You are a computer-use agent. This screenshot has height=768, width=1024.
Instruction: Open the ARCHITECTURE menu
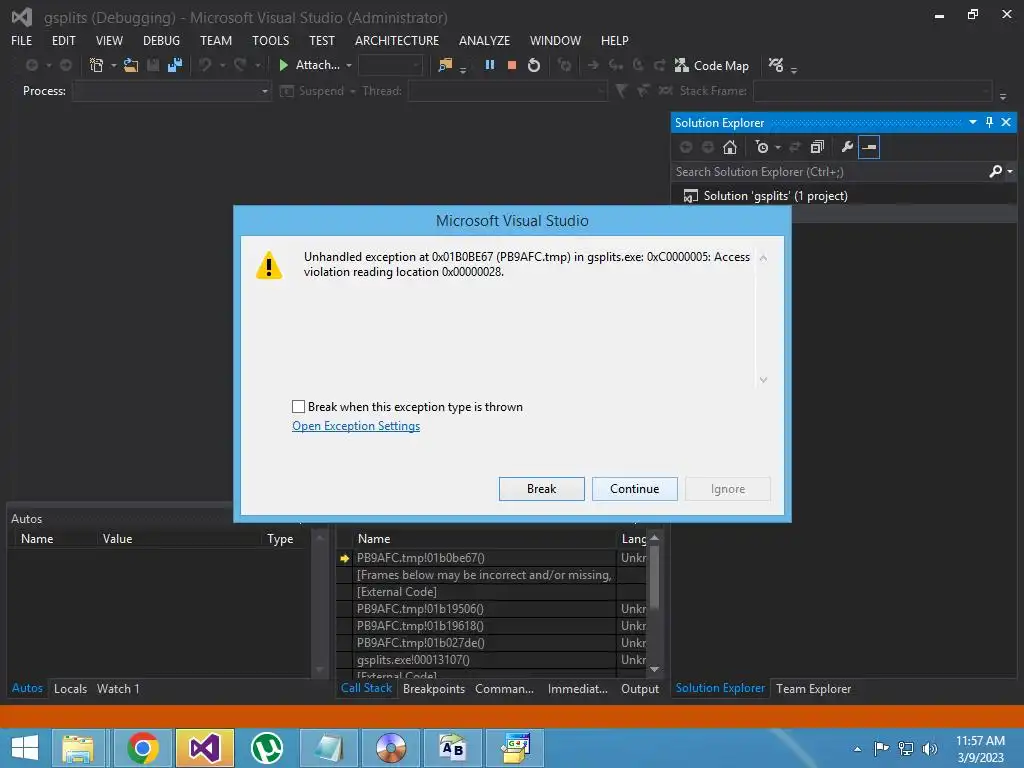tap(396, 40)
